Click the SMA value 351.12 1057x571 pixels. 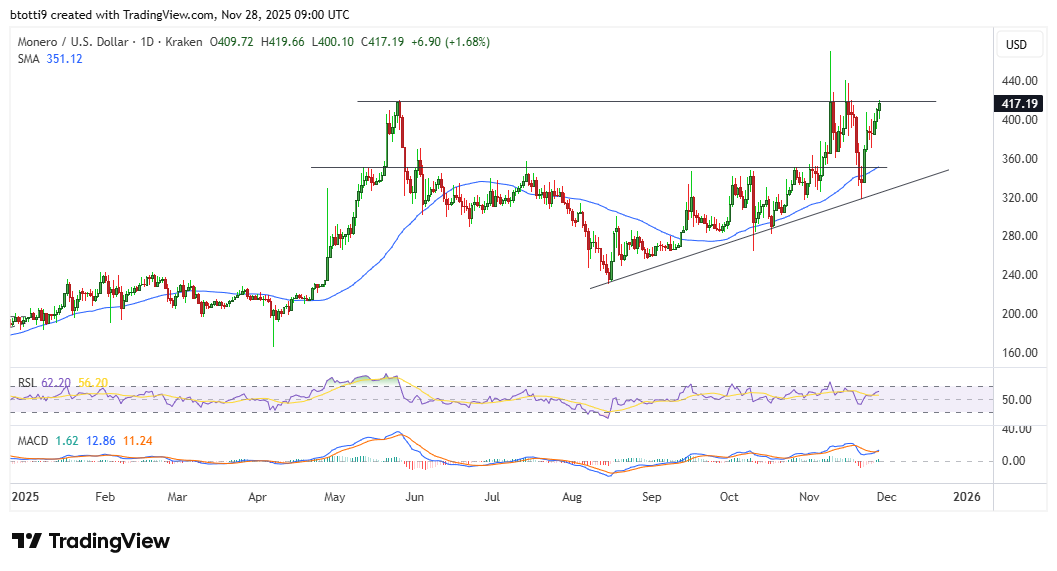[x=65, y=59]
